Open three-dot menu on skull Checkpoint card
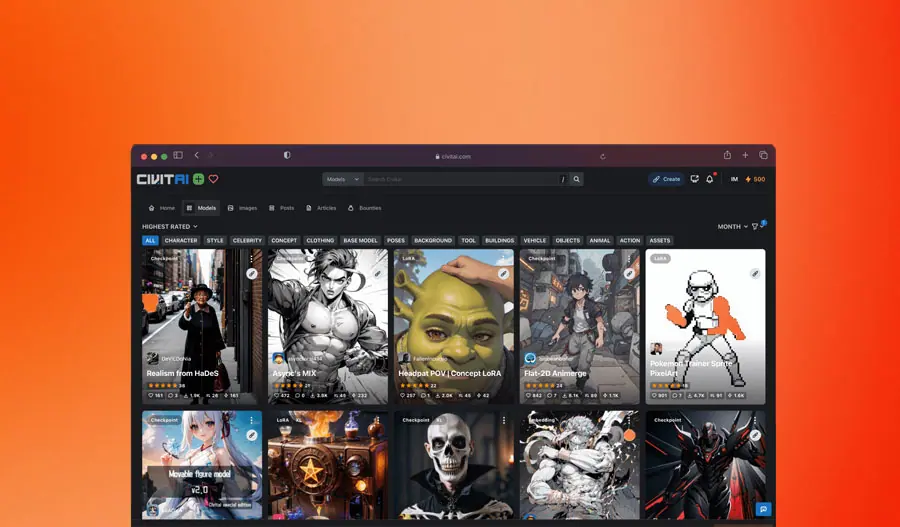Screen dimensions: 900x527 503,421
